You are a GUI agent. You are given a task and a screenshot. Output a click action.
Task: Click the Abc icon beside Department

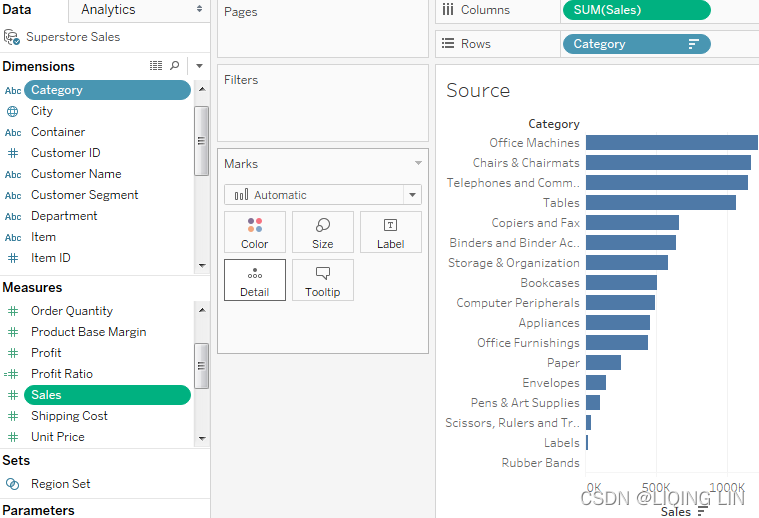[x=13, y=216]
